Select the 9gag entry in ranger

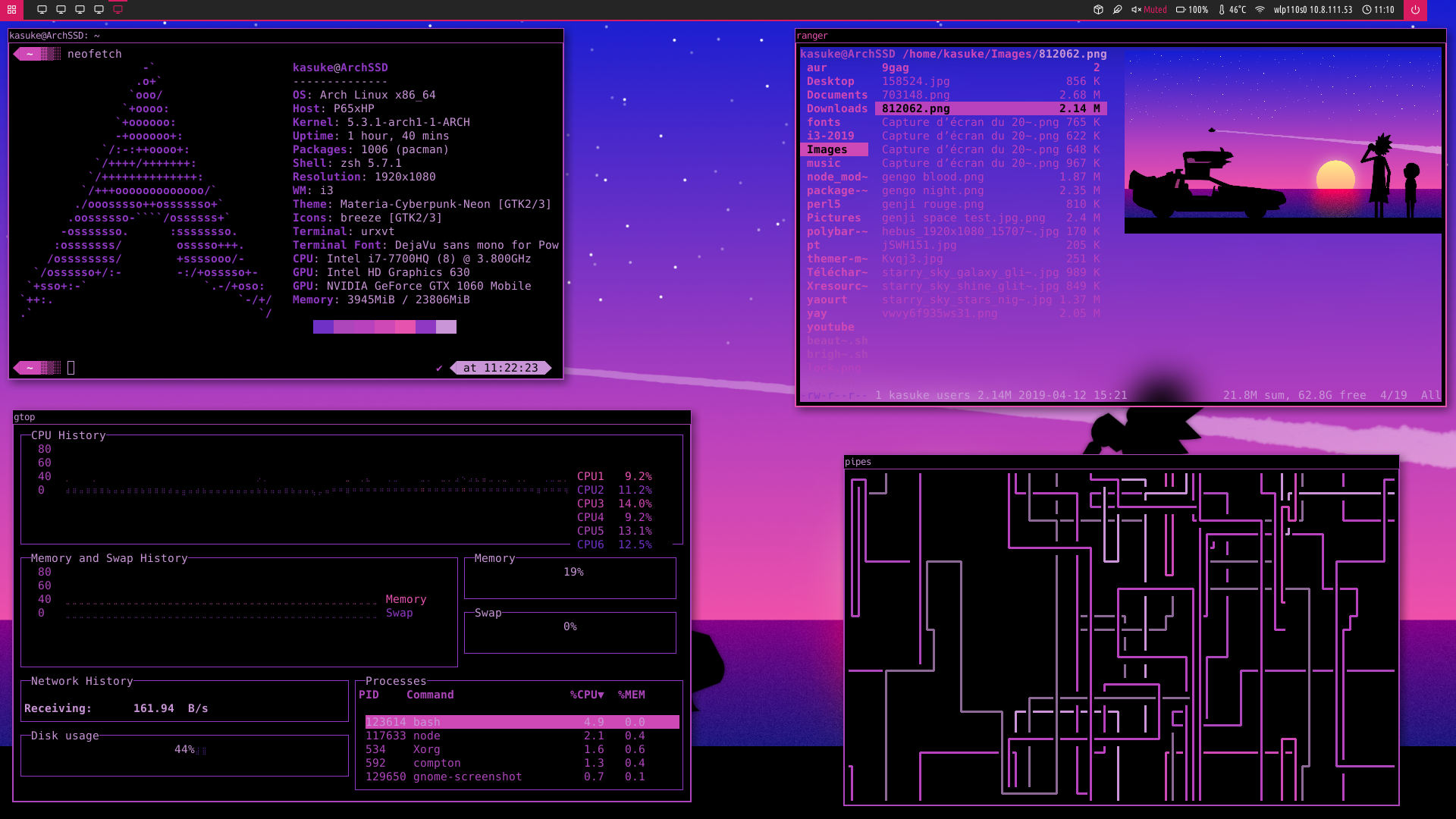coord(990,67)
